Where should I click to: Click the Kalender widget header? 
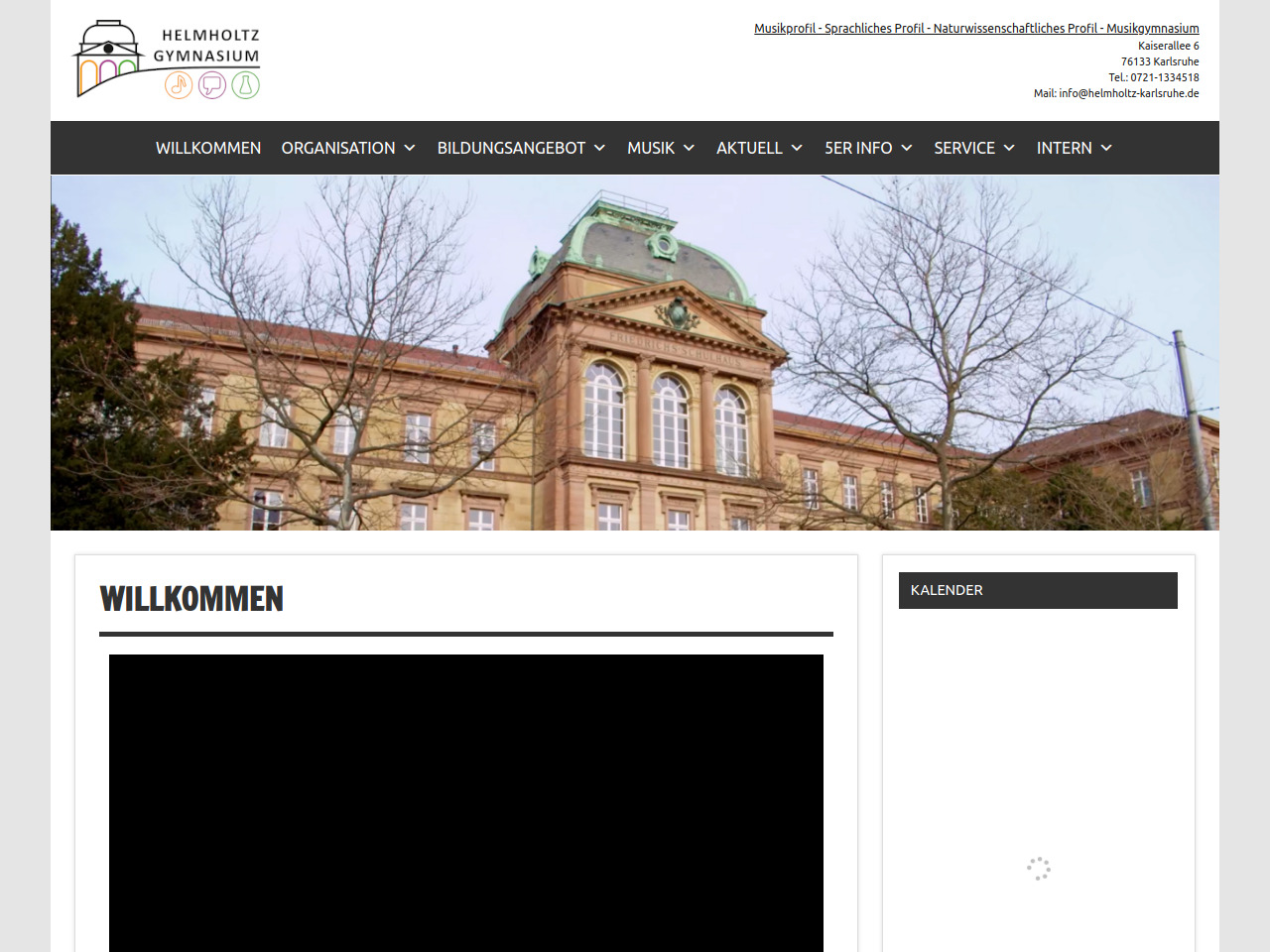[1038, 590]
